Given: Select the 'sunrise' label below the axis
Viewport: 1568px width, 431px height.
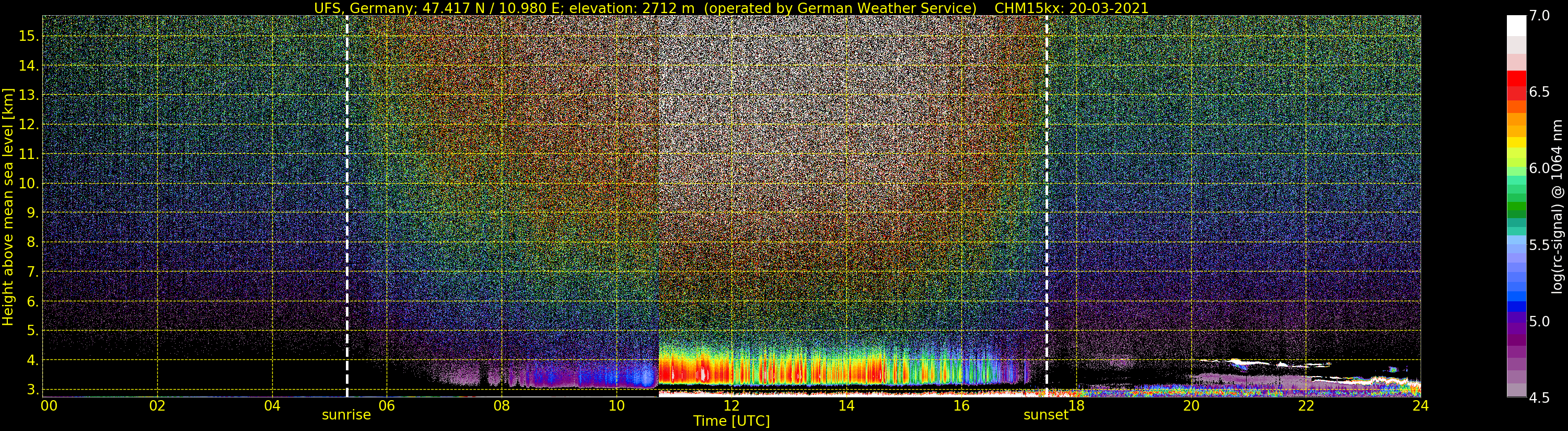Looking at the screenshot, I should [x=346, y=415].
